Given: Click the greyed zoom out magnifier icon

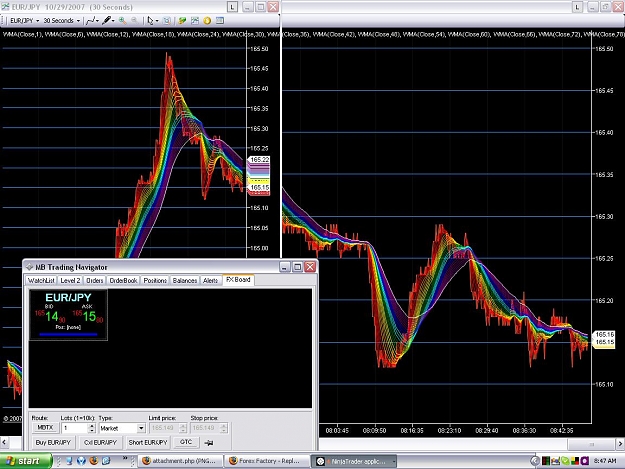Looking at the screenshot, I should pyautogui.click(x=135, y=20).
